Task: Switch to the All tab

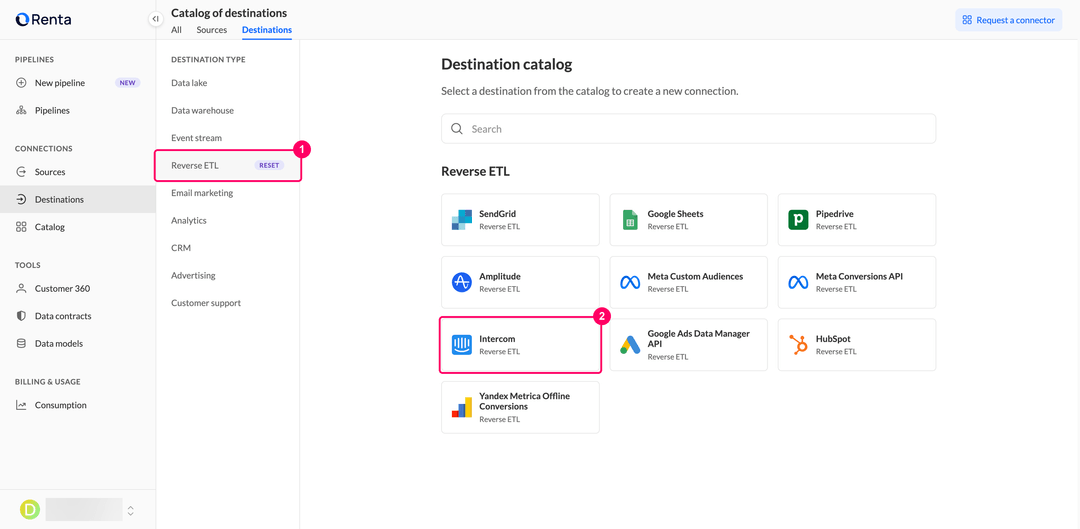Action: pos(176,30)
